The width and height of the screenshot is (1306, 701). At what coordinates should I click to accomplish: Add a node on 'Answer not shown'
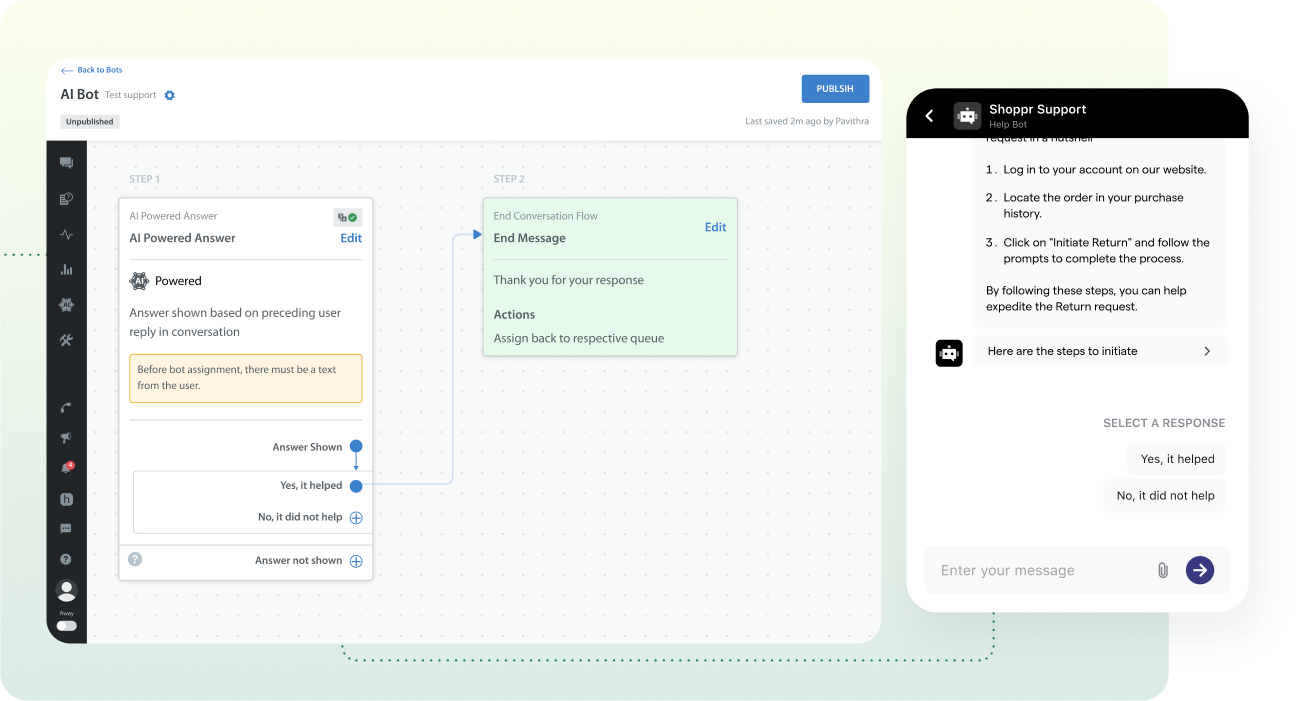(x=356, y=561)
